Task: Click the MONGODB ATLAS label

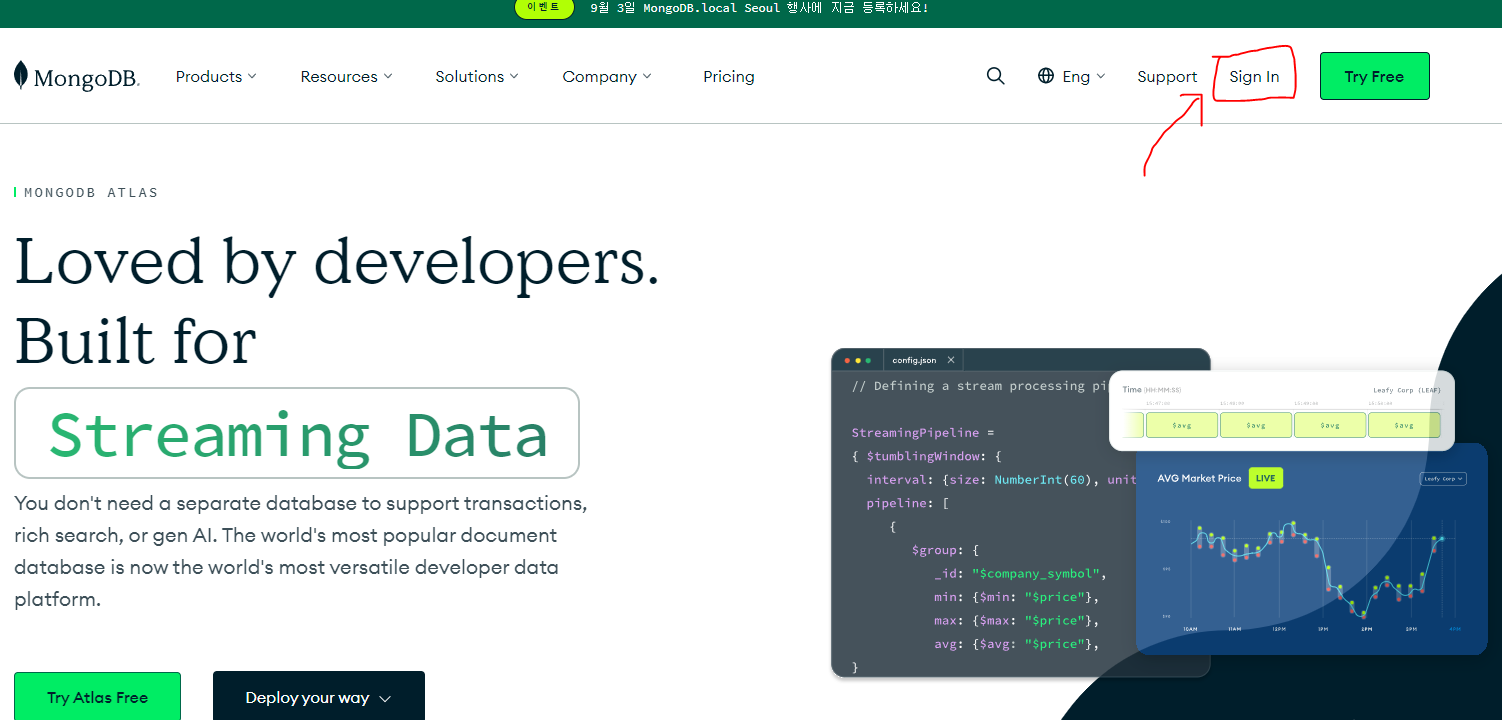Action: tap(91, 192)
